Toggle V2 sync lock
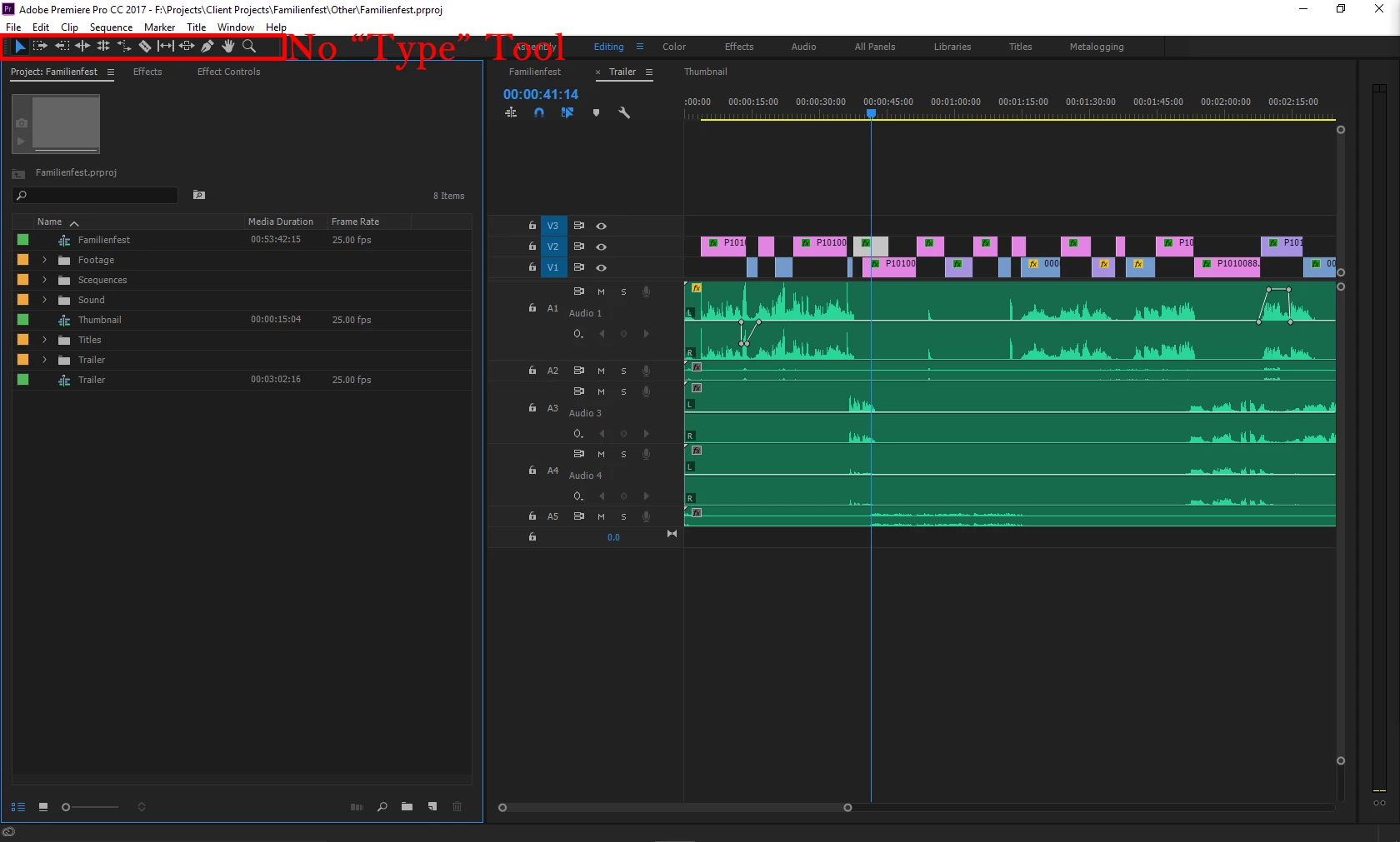Viewport: 1400px width, 842px height. (x=578, y=247)
